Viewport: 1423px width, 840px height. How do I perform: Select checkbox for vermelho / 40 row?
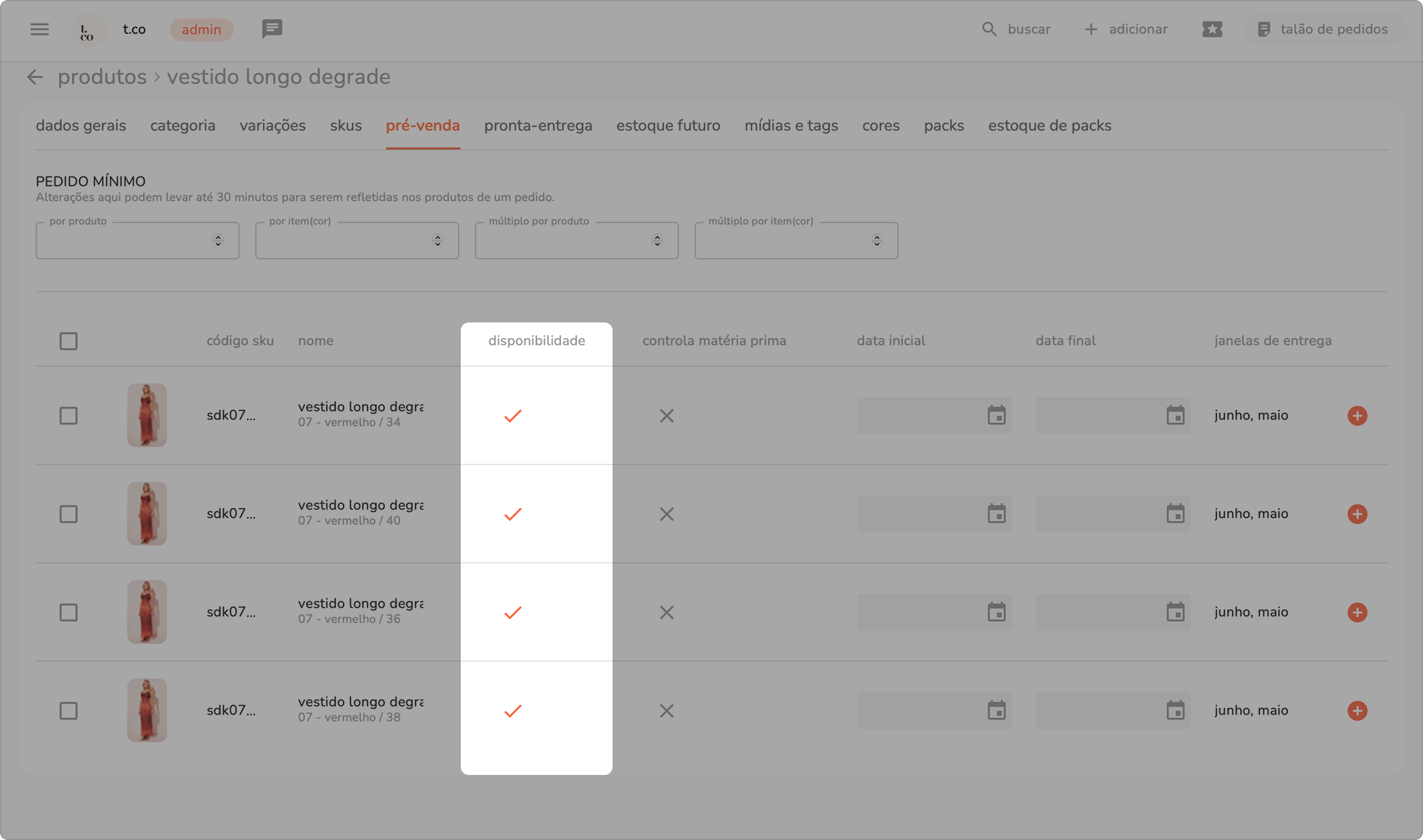(x=68, y=514)
